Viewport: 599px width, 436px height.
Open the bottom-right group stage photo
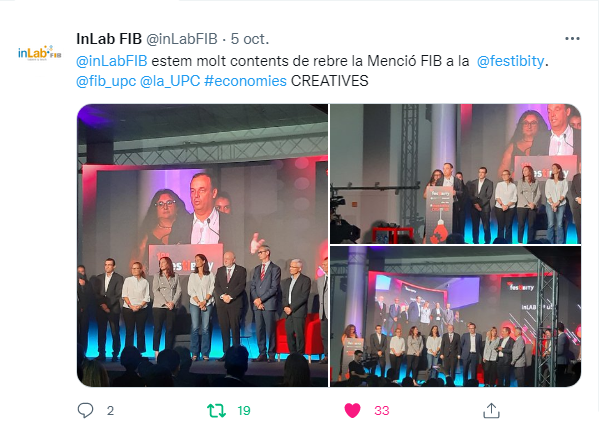(455, 317)
